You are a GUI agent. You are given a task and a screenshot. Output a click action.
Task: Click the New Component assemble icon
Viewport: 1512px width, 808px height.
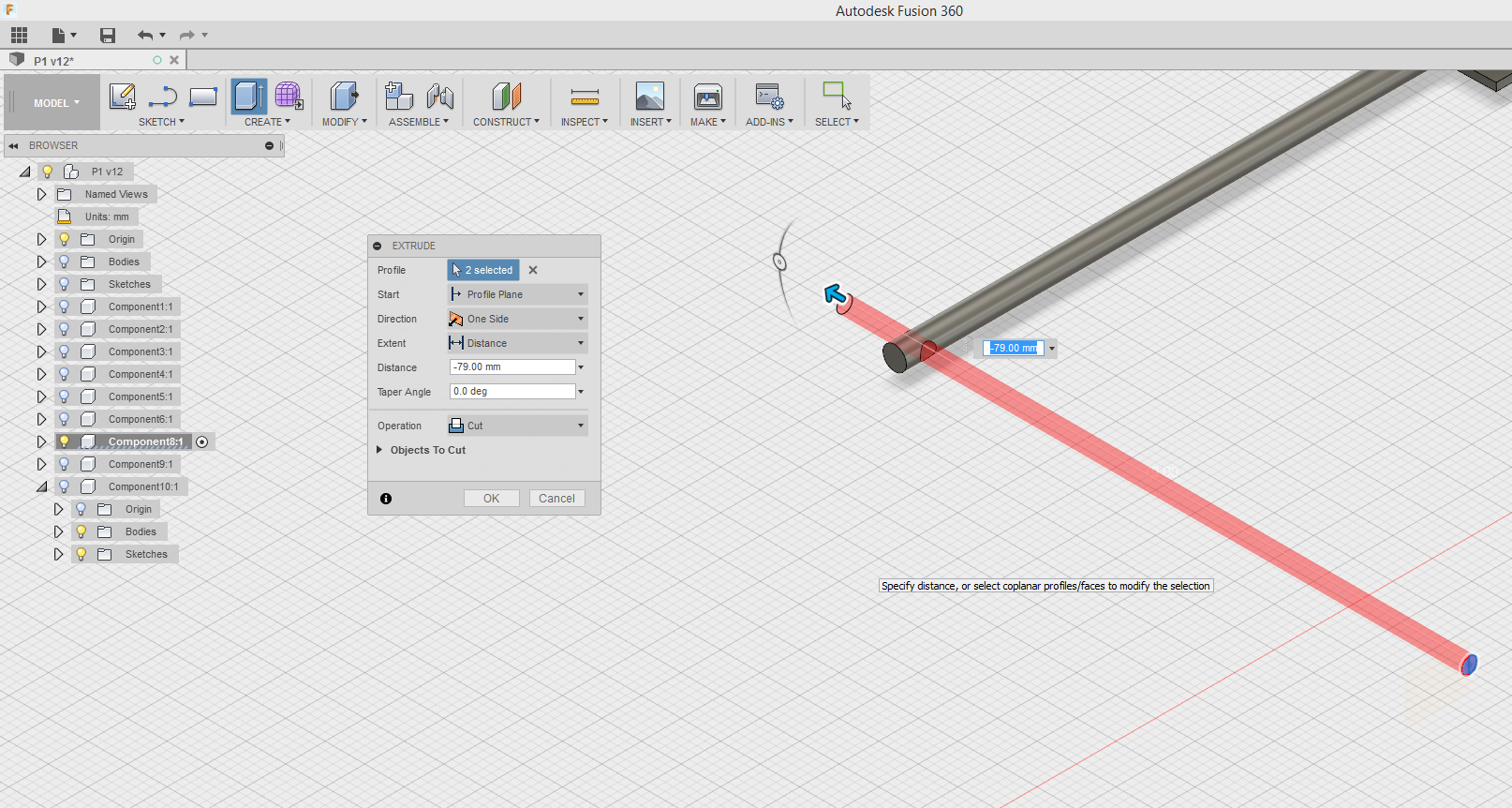click(x=399, y=97)
